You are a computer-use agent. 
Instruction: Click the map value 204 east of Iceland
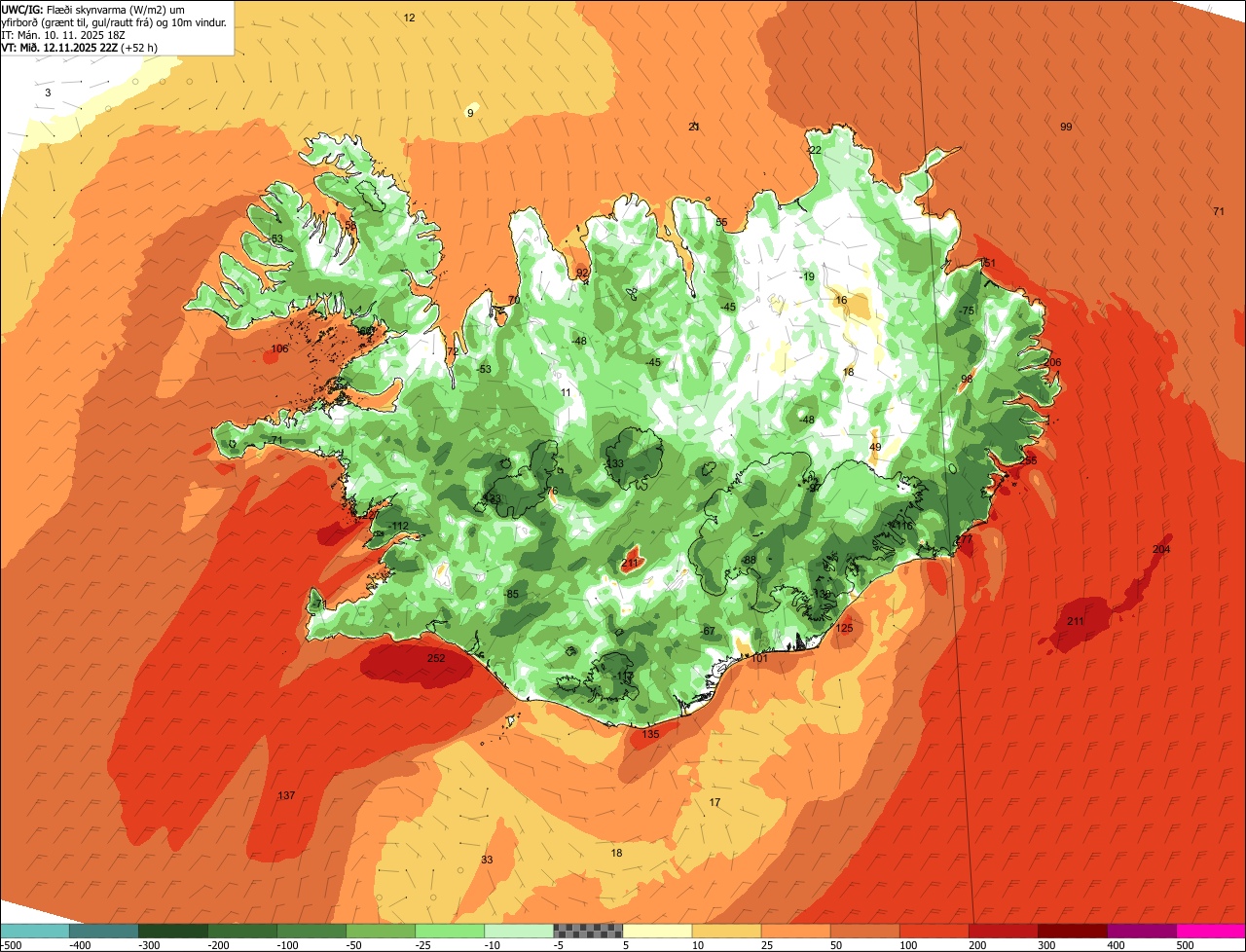click(1161, 550)
